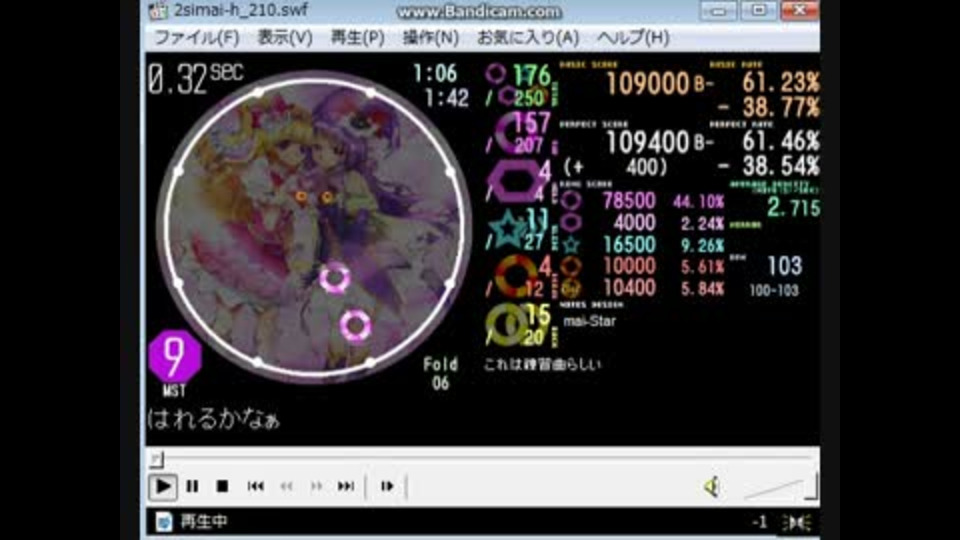
Task: Click the yellow ring icon beside 15
Action: click(x=507, y=324)
